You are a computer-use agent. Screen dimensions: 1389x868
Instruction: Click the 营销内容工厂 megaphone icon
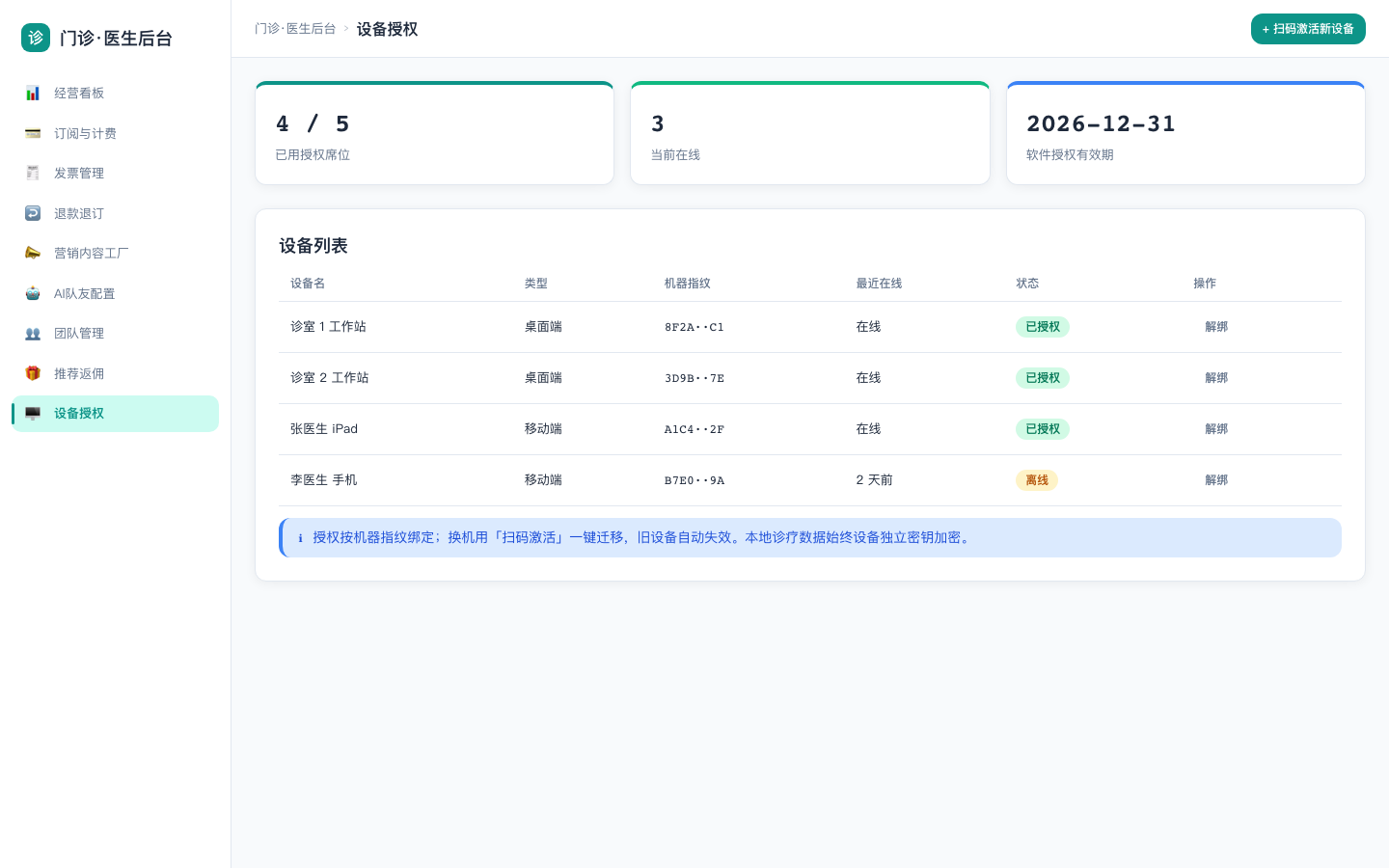(33, 254)
